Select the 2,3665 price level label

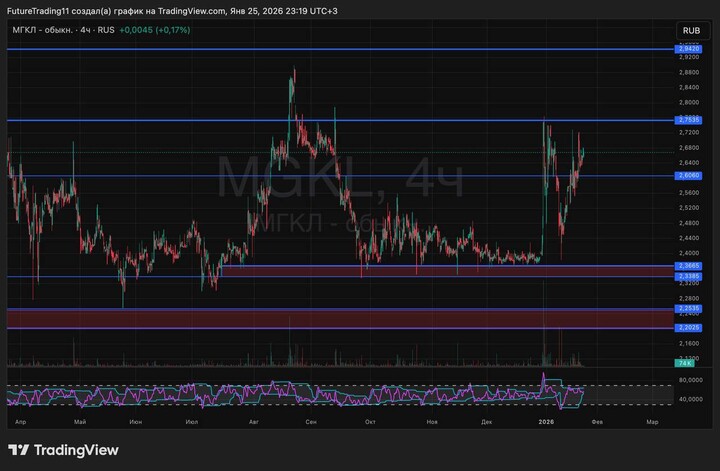(688, 267)
